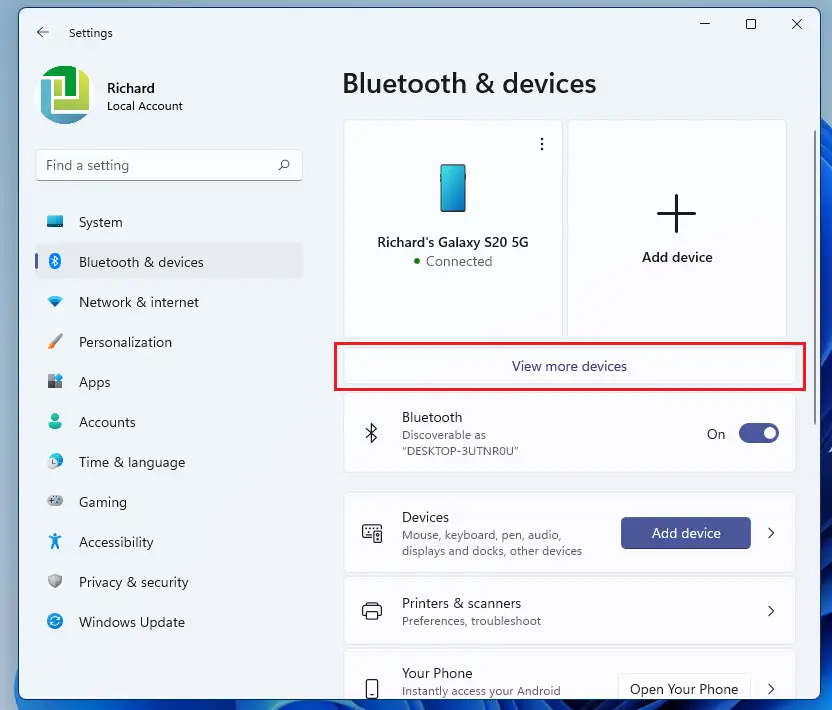Click the Find a setting search box

pos(169,165)
